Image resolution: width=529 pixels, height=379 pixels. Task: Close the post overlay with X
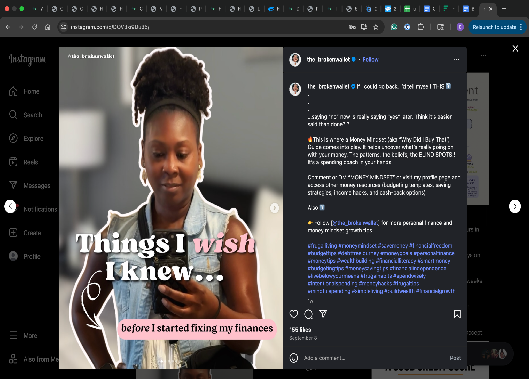tap(515, 49)
